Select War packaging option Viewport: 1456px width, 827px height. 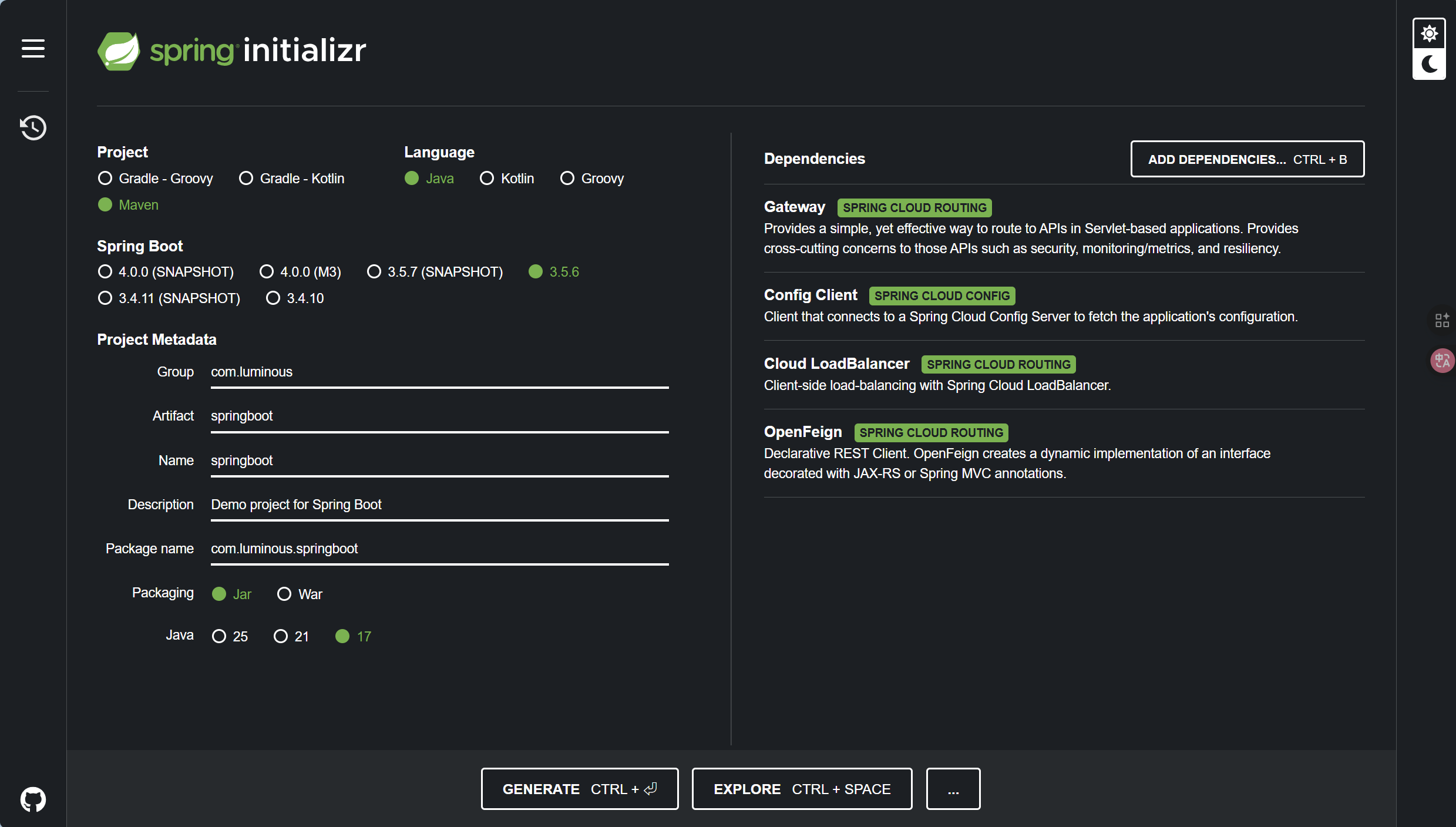[x=284, y=594]
